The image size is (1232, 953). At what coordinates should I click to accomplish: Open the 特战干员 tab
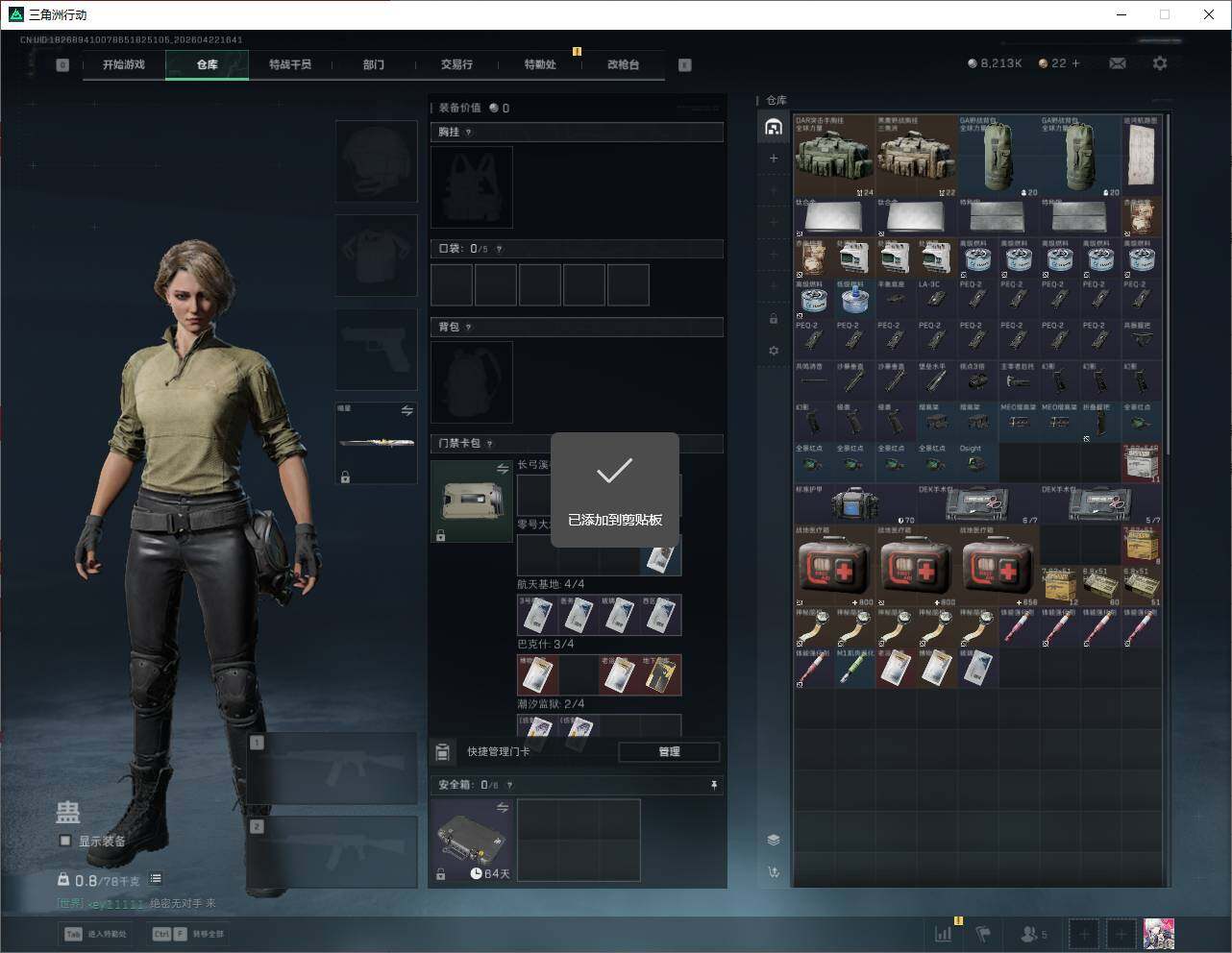[290, 64]
